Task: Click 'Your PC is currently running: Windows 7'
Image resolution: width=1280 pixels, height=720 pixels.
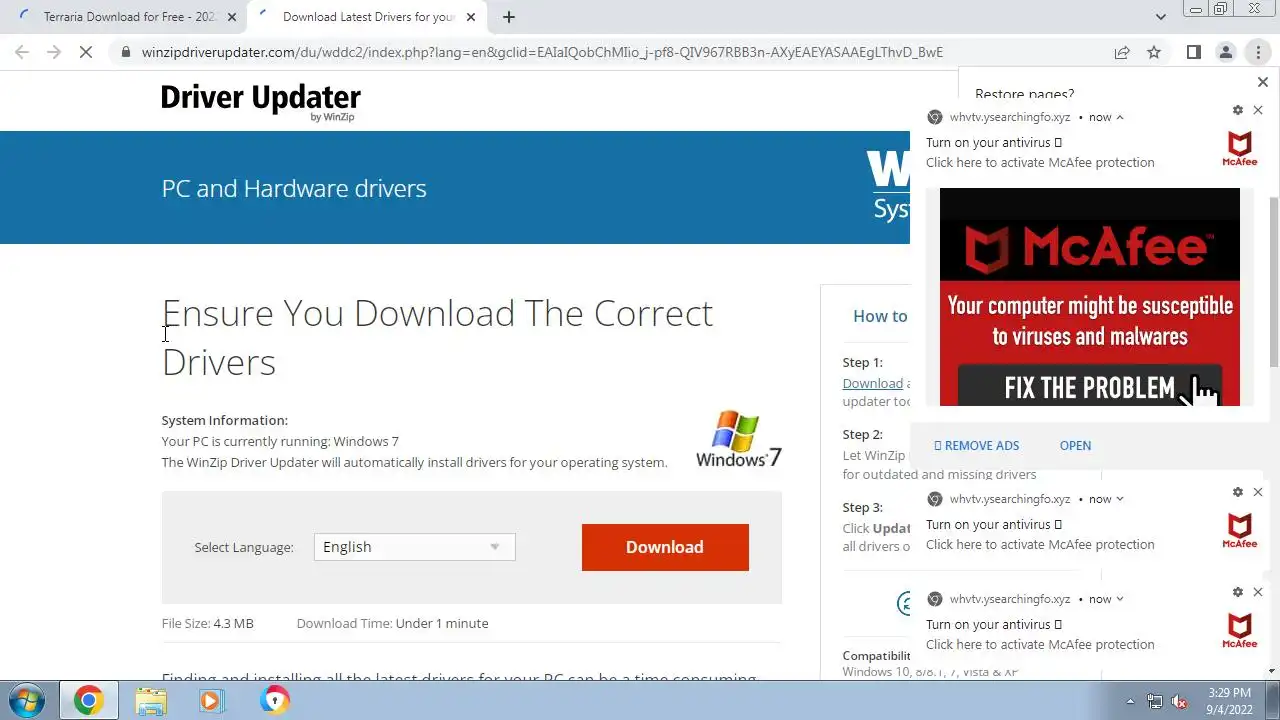Action: click(x=280, y=441)
